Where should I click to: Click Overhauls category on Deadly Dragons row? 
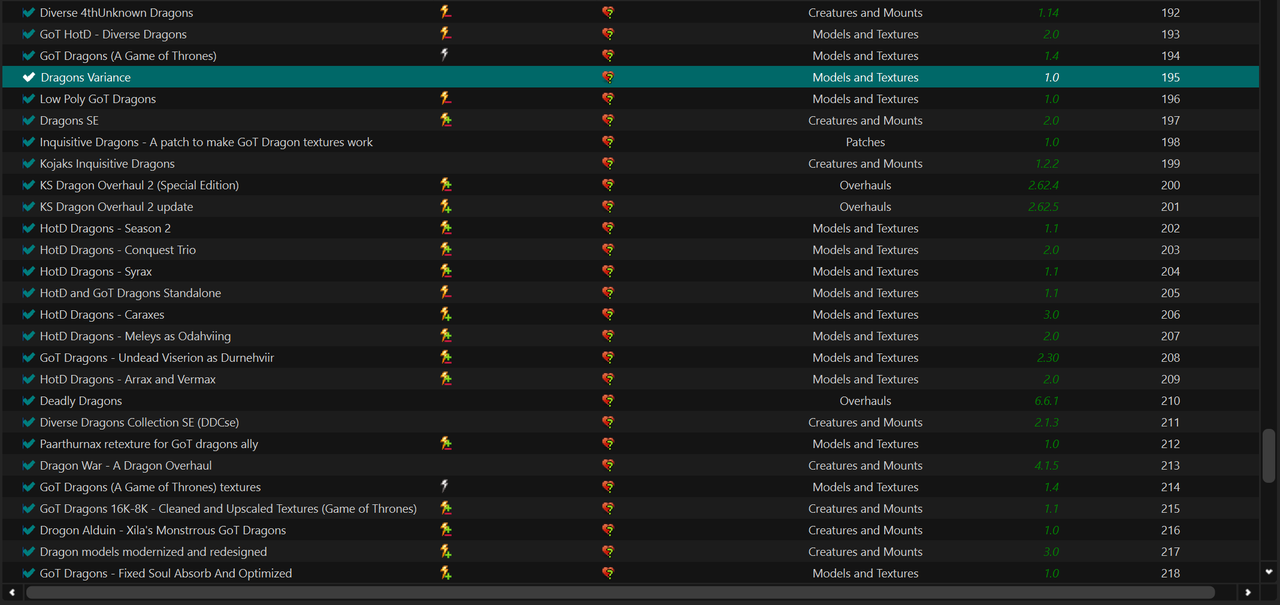[865, 401]
